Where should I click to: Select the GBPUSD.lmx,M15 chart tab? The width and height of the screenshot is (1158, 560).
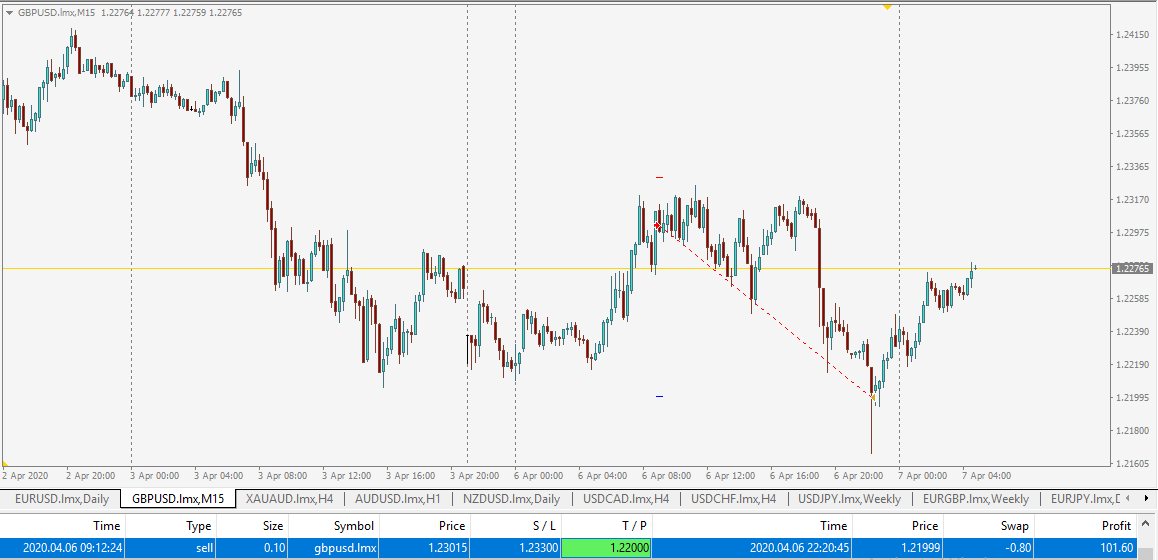(x=178, y=499)
